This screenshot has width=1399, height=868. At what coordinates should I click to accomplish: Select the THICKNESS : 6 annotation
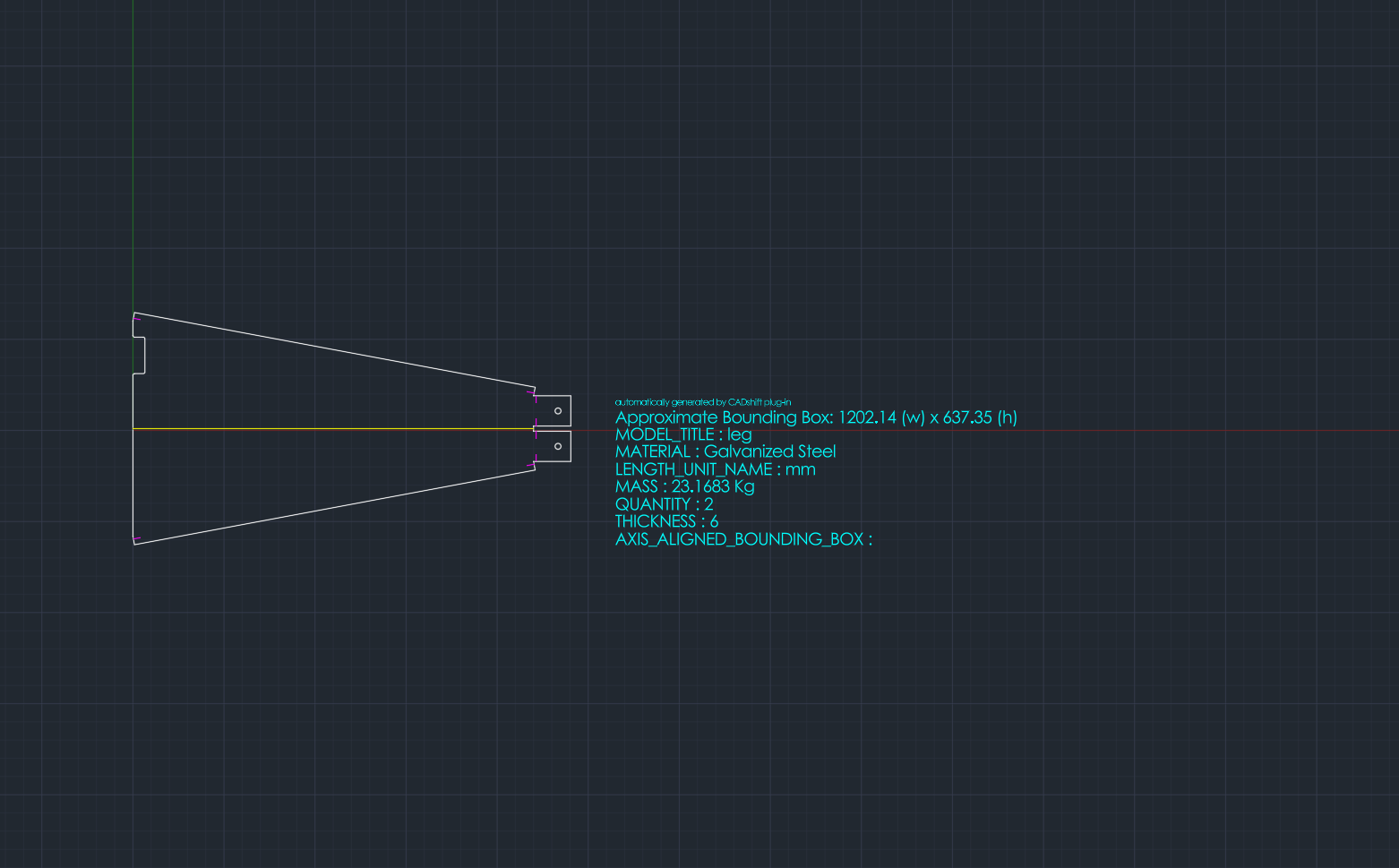point(666,521)
